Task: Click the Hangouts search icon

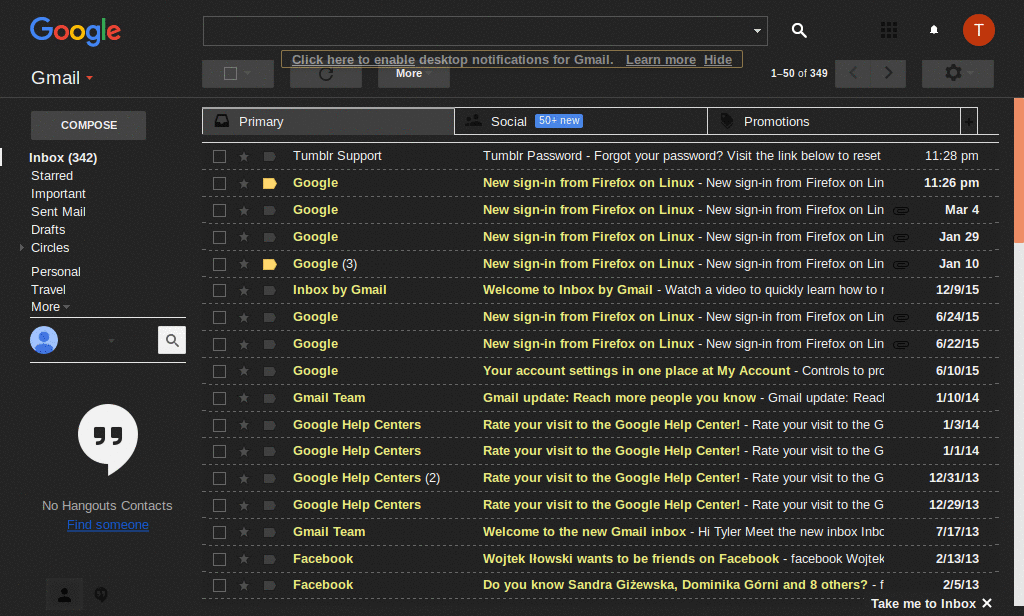Action: tap(172, 340)
